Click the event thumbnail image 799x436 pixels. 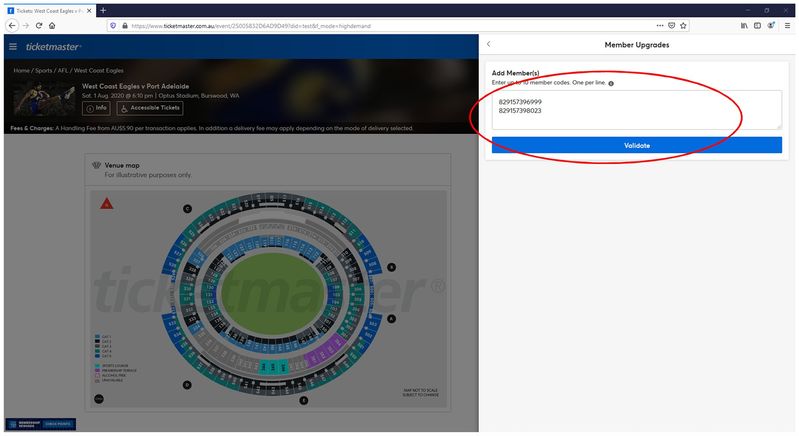pos(44,99)
